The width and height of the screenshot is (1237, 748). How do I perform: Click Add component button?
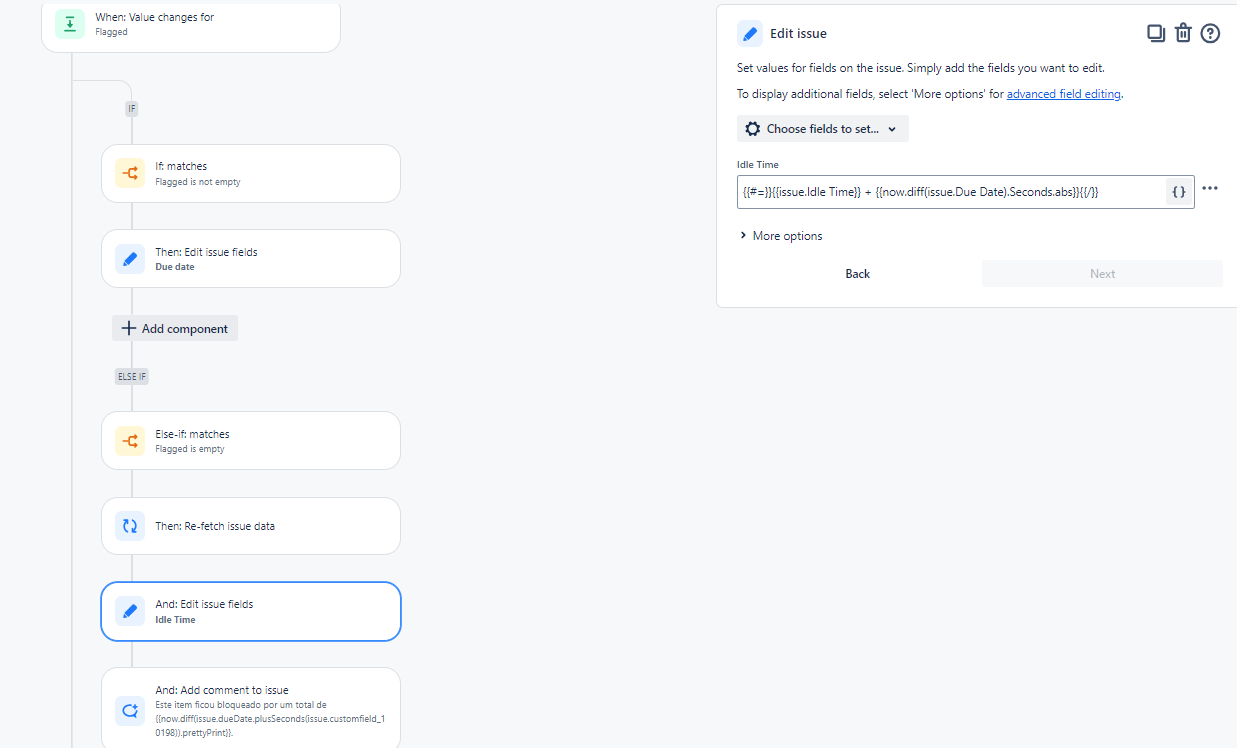[175, 328]
